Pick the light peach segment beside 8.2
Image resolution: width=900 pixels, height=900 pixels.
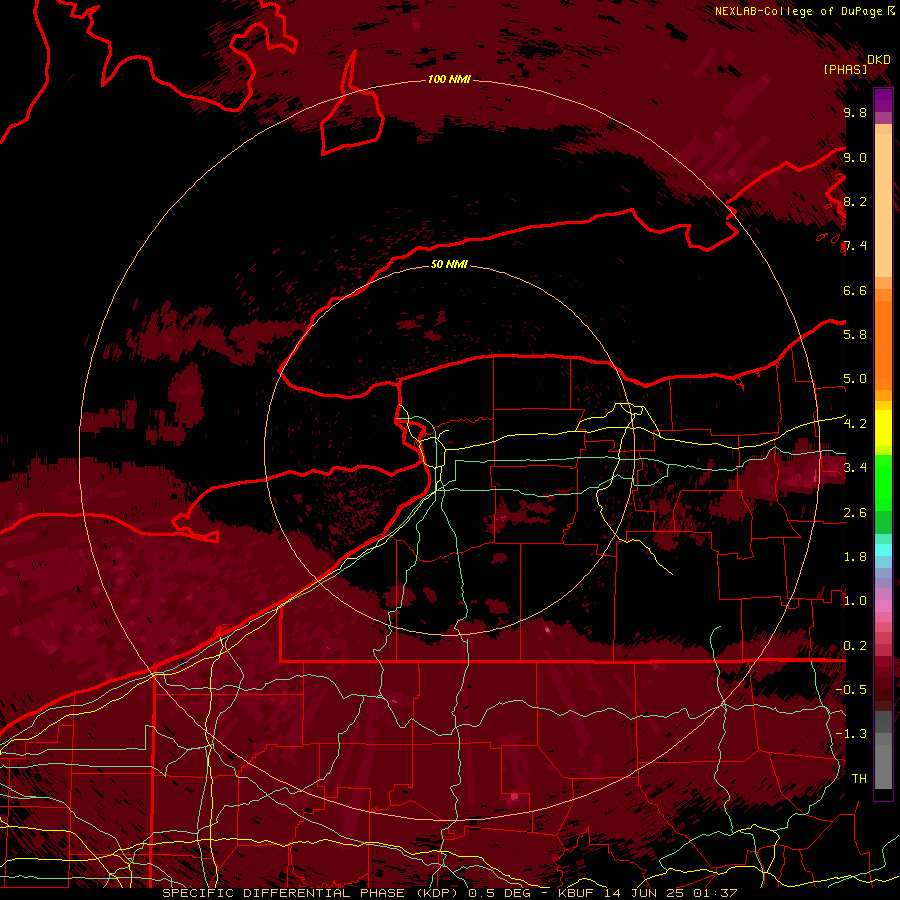tap(883, 206)
